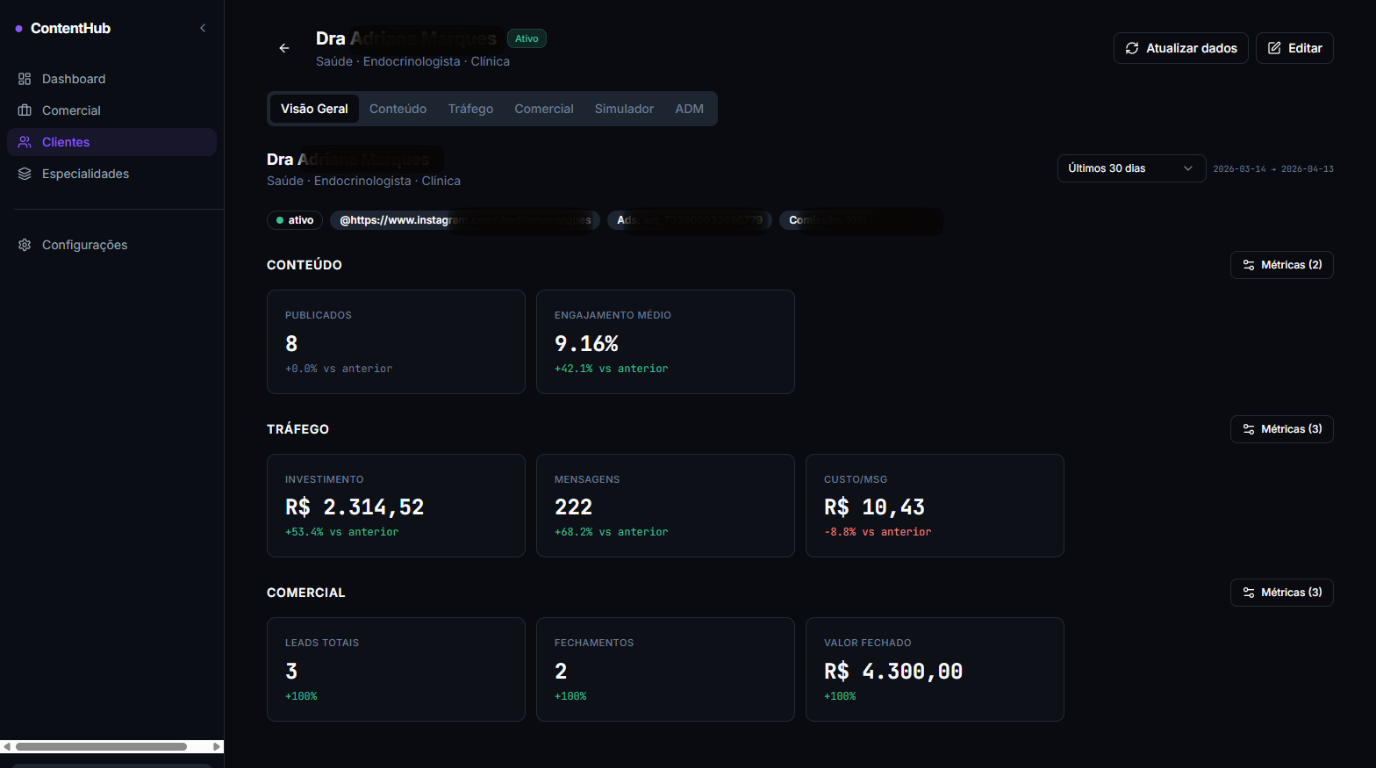The height and width of the screenshot is (768, 1376).
Task: Open Configurações via the gear icon
Action: tap(24, 244)
